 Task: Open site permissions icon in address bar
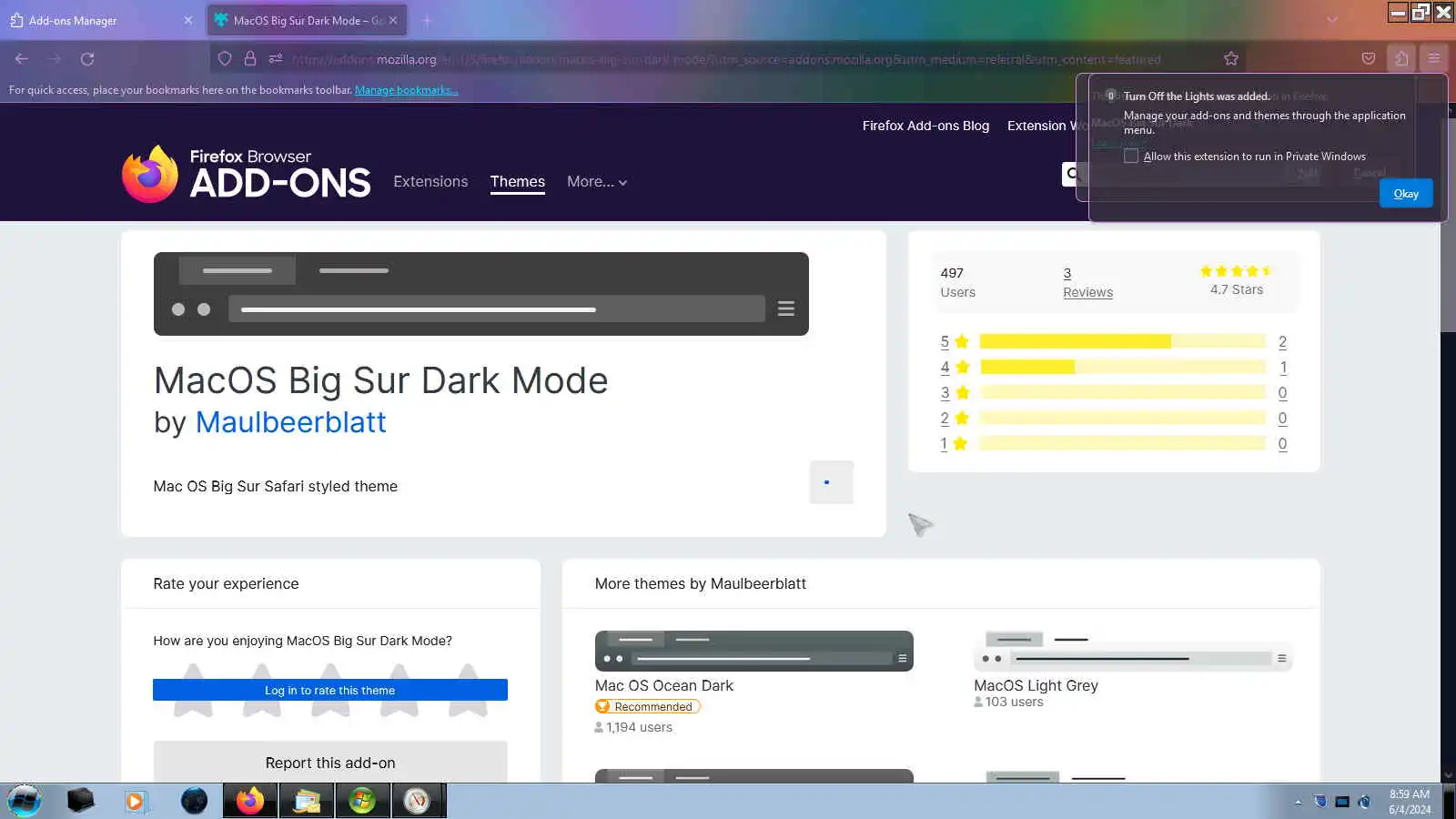click(x=276, y=58)
